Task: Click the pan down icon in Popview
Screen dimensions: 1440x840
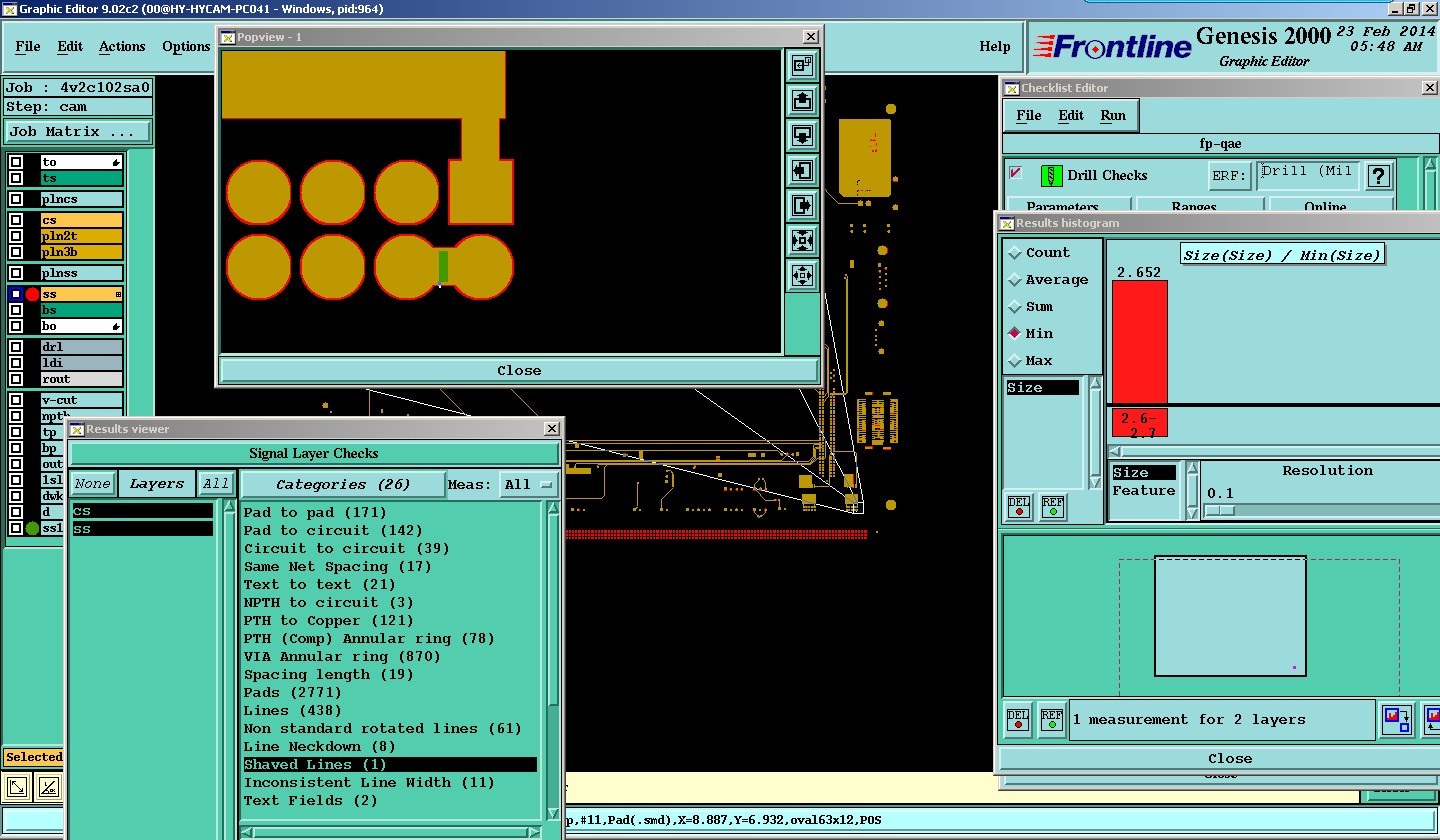Action: click(802, 135)
